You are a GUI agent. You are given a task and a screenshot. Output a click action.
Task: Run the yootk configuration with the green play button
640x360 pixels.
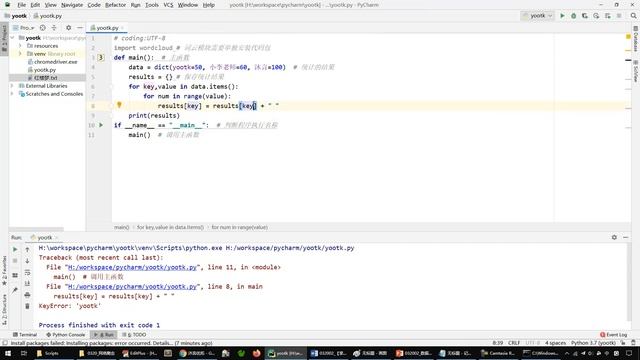pos(562,16)
